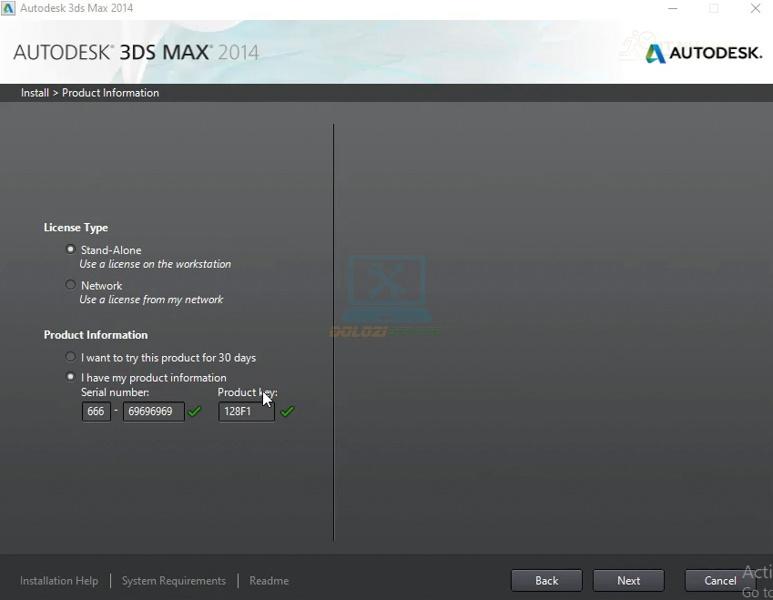Choose the 30 days trial option
This screenshot has width=773, height=600.
[70, 357]
